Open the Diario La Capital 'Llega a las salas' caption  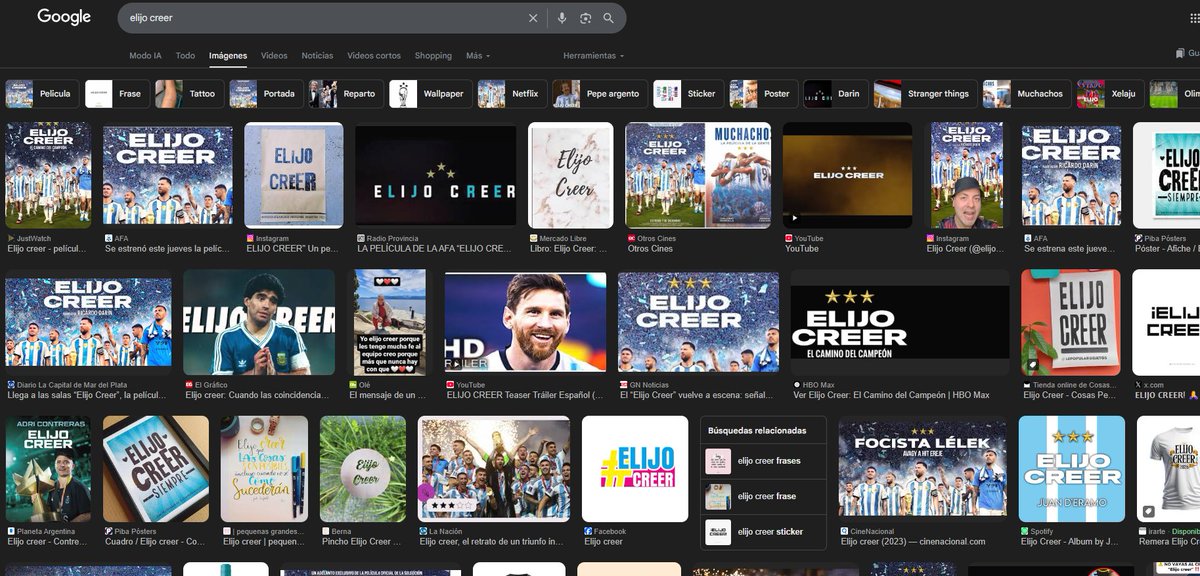(x=88, y=395)
